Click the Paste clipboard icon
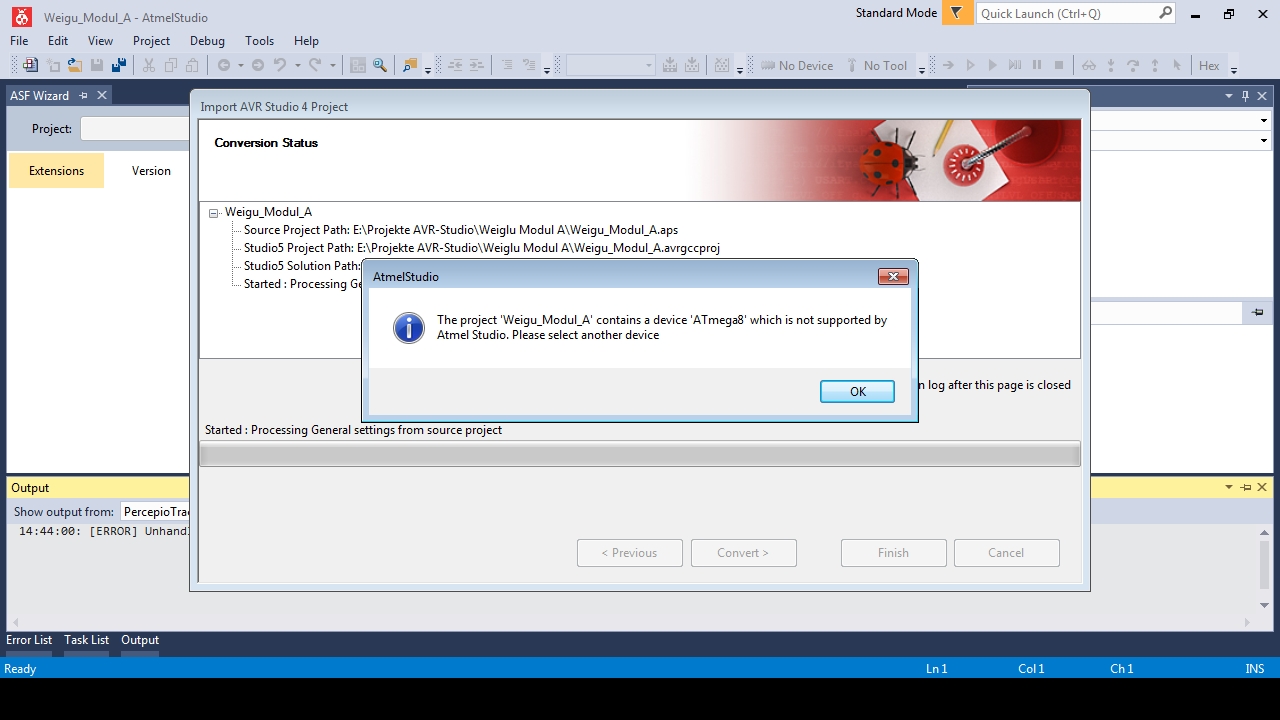Viewport: 1280px width, 720px height. pyautogui.click(x=192, y=65)
